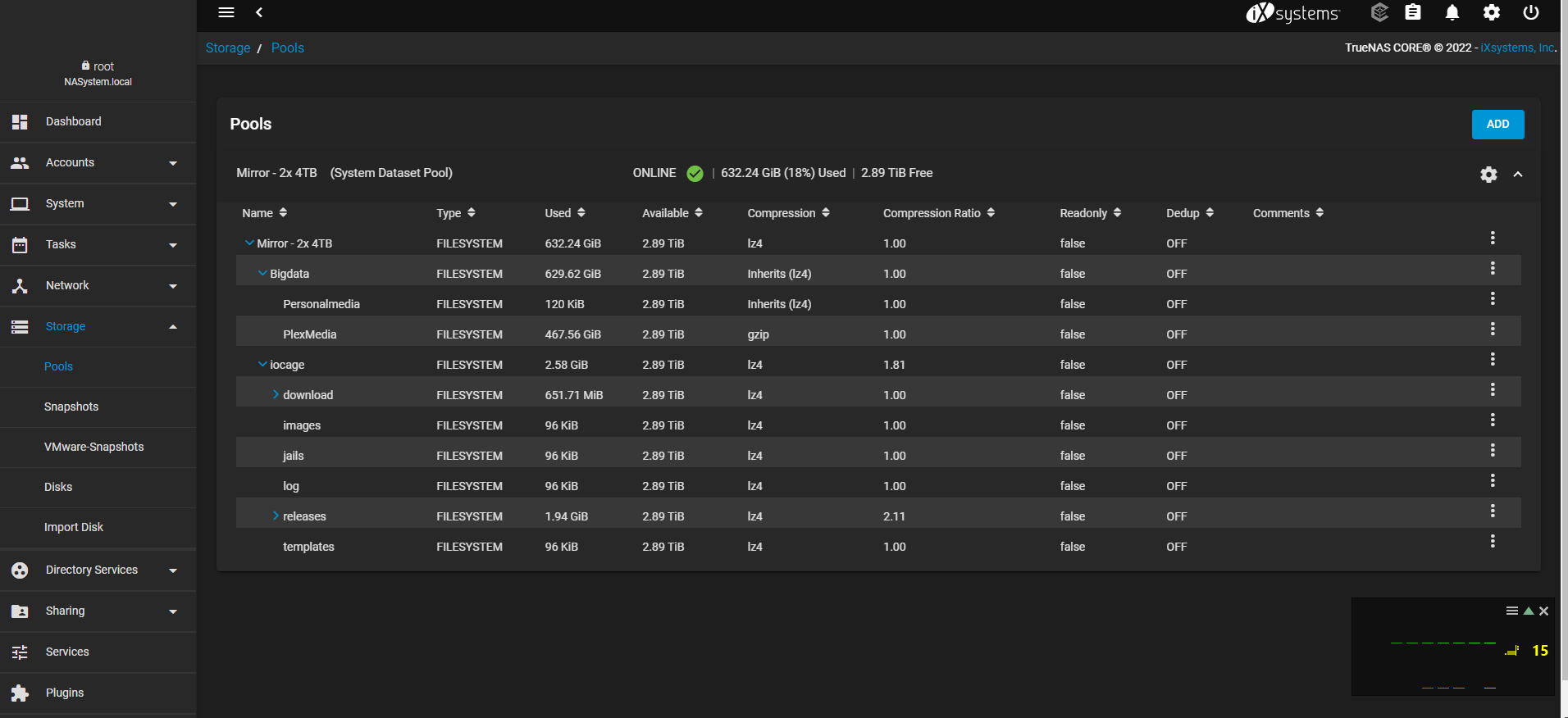The image size is (1568, 718).
Task: Click the ADD pool button
Action: (1497, 125)
